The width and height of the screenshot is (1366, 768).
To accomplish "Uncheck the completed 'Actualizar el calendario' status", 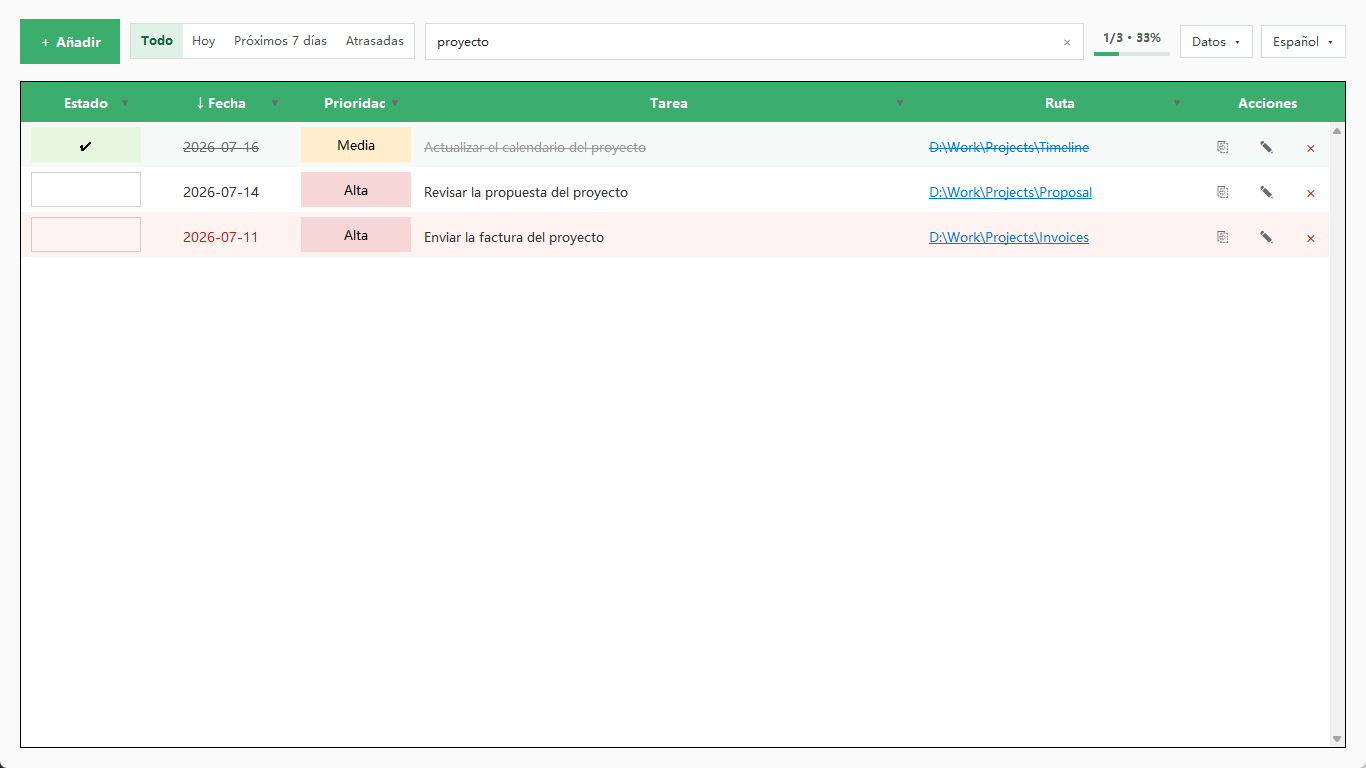I will coord(86,145).
